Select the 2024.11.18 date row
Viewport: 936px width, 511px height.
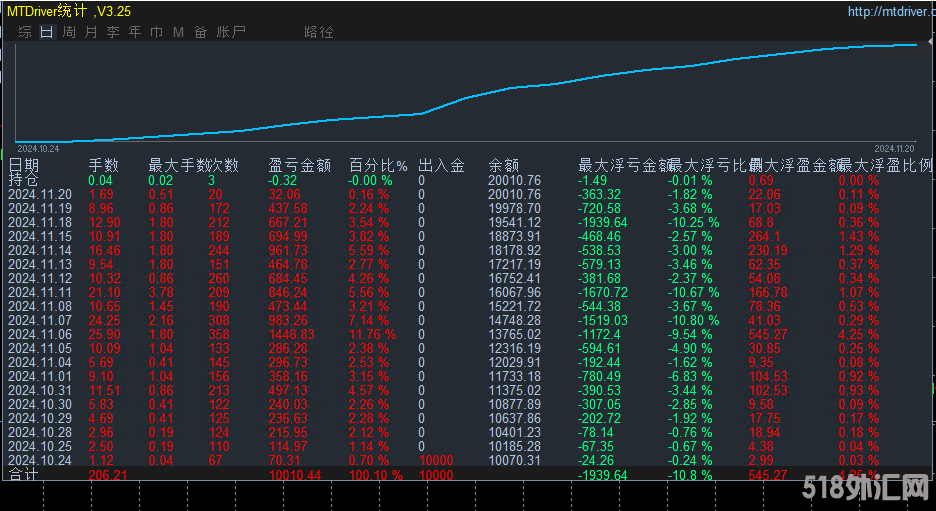[40, 222]
